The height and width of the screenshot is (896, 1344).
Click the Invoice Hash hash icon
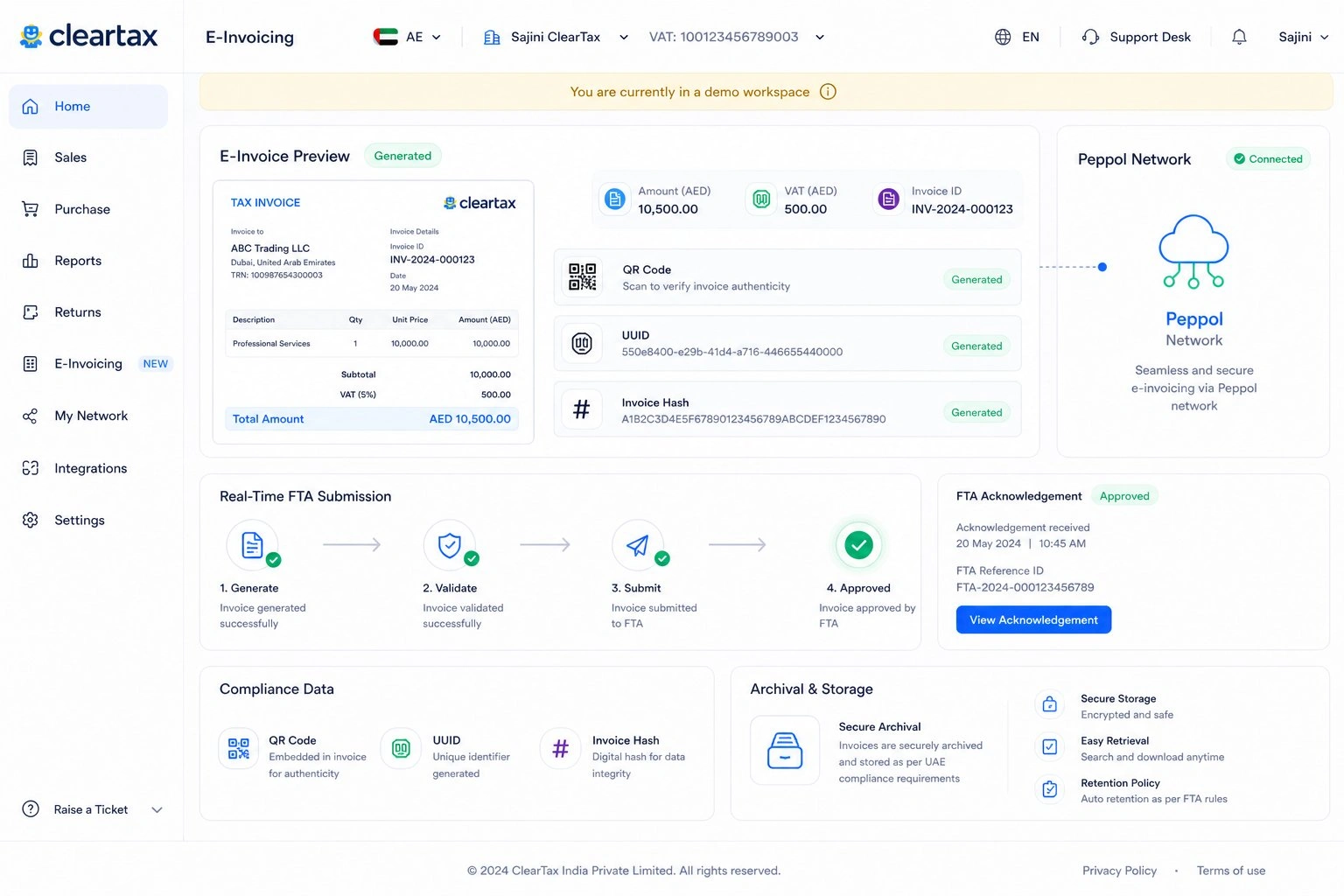tap(582, 409)
